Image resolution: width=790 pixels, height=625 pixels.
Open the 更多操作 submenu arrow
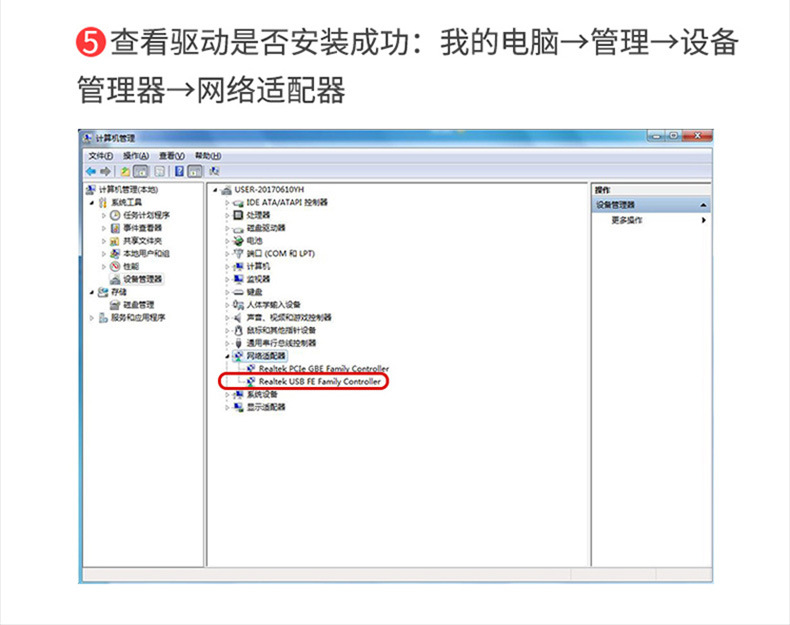click(703, 220)
